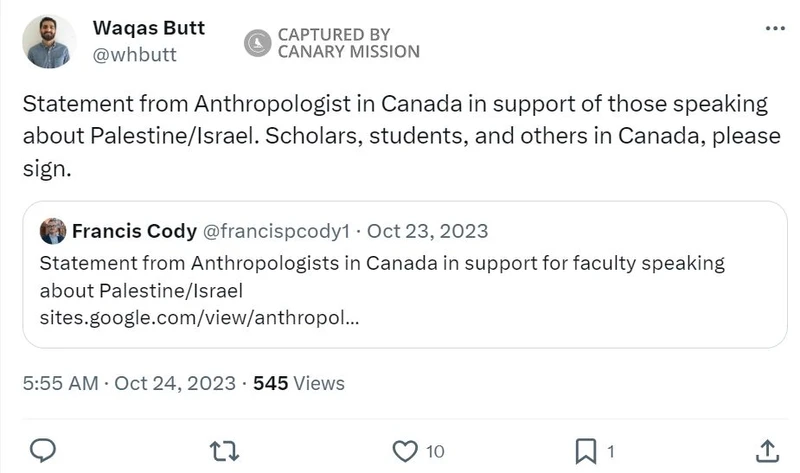Bookmark this tweet

click(x=587, y=451)
